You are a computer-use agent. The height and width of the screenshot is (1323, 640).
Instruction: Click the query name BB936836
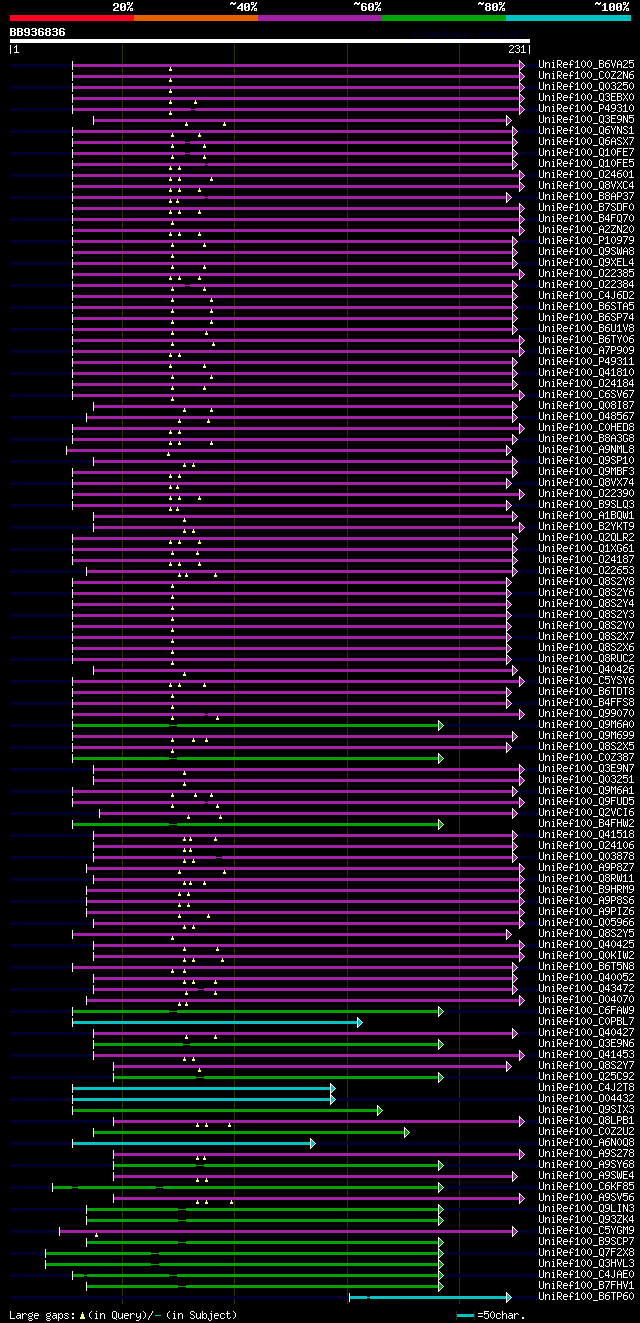[38, 32]
